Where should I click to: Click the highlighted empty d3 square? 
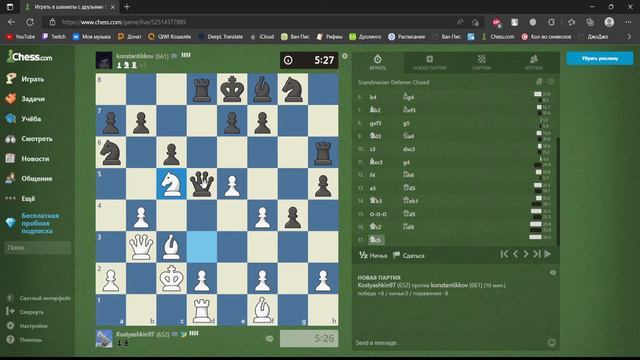(202, 247)
